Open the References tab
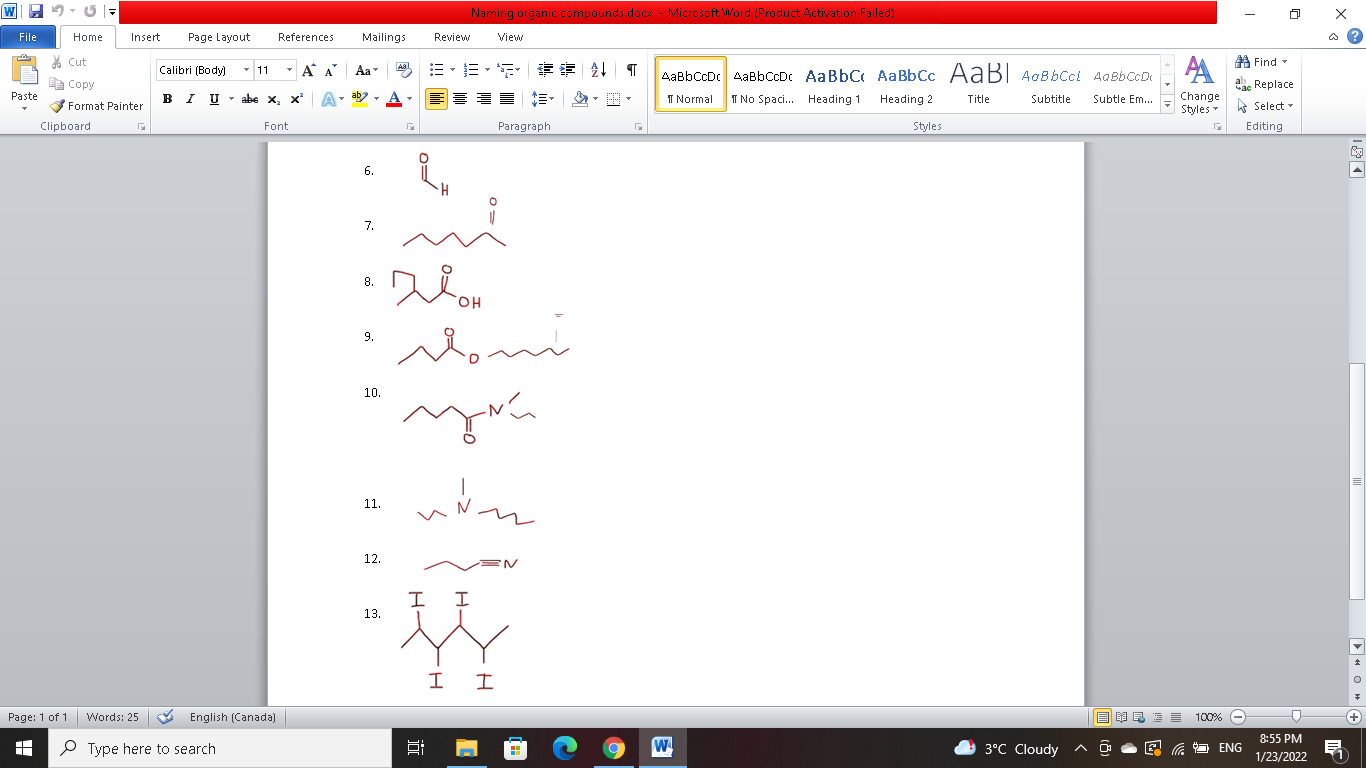1366x768 pixels. click(x=305, y=37)
